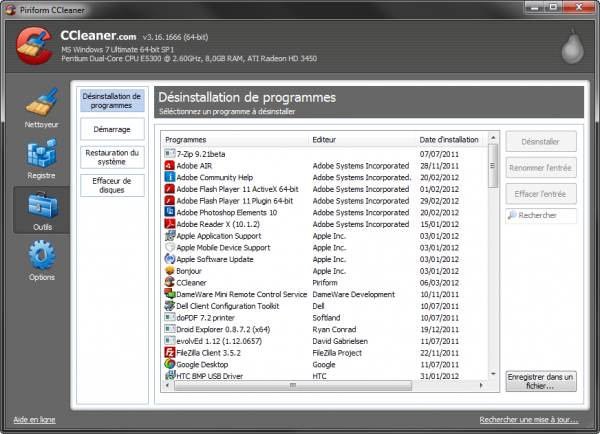Select the Désinstallation de programmes tab
Viewport: 600px width, 434px height.
[x=113, y=100]
